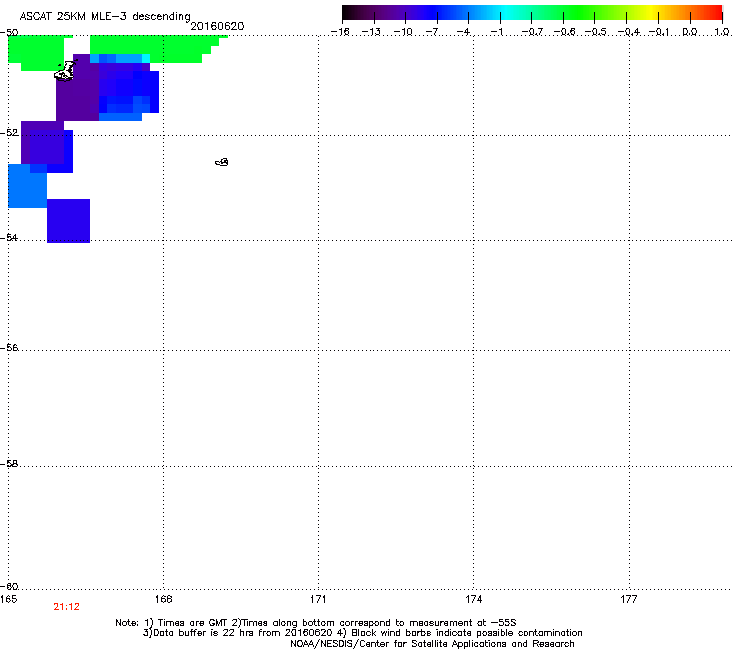Image resolution: width=740 pixels, height=650 pixels.
Task: Click the 1.0 label on the color scale
Action: (722, 32)
